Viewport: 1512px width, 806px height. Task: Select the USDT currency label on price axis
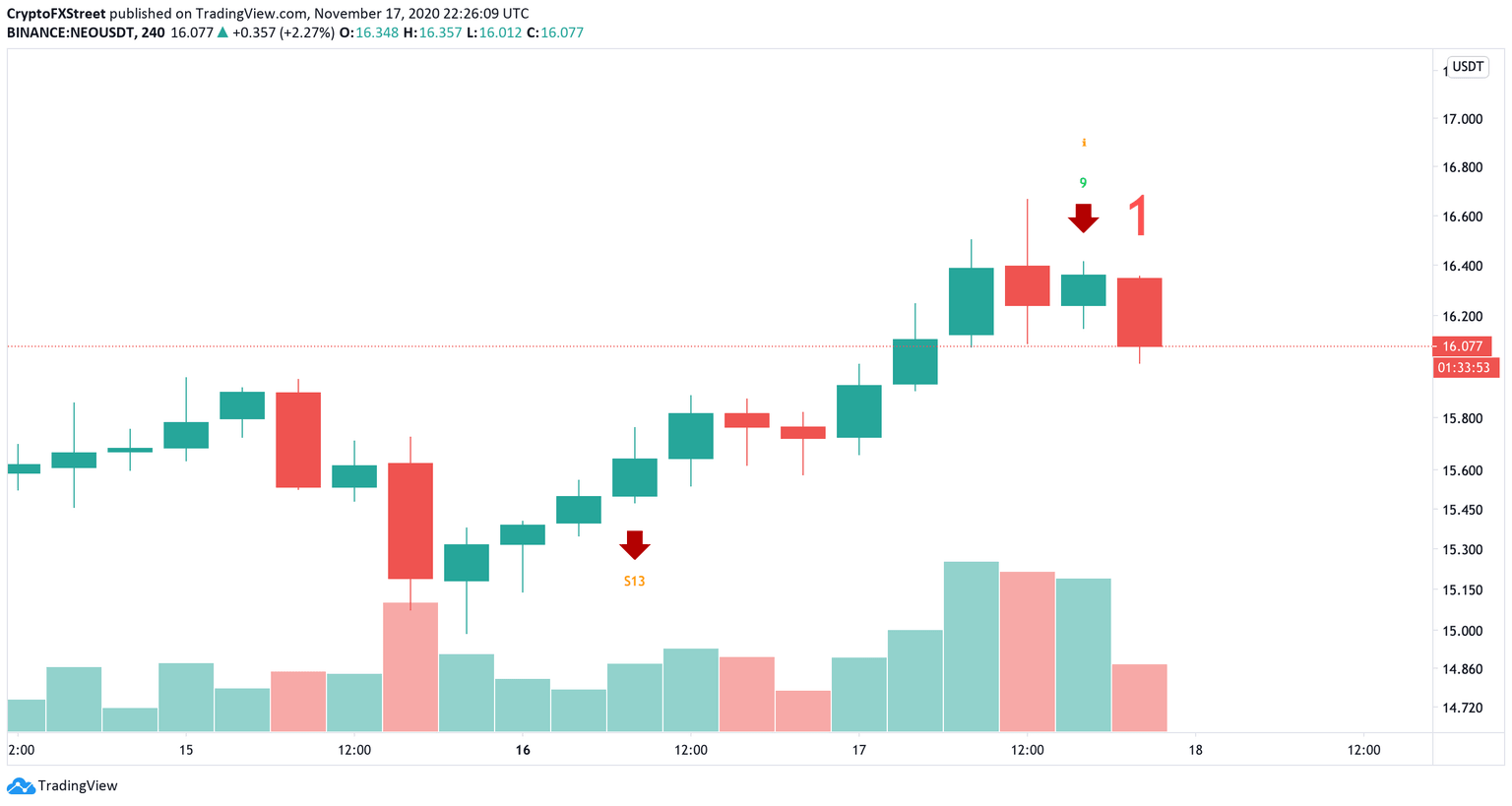tap(1468, 67)
